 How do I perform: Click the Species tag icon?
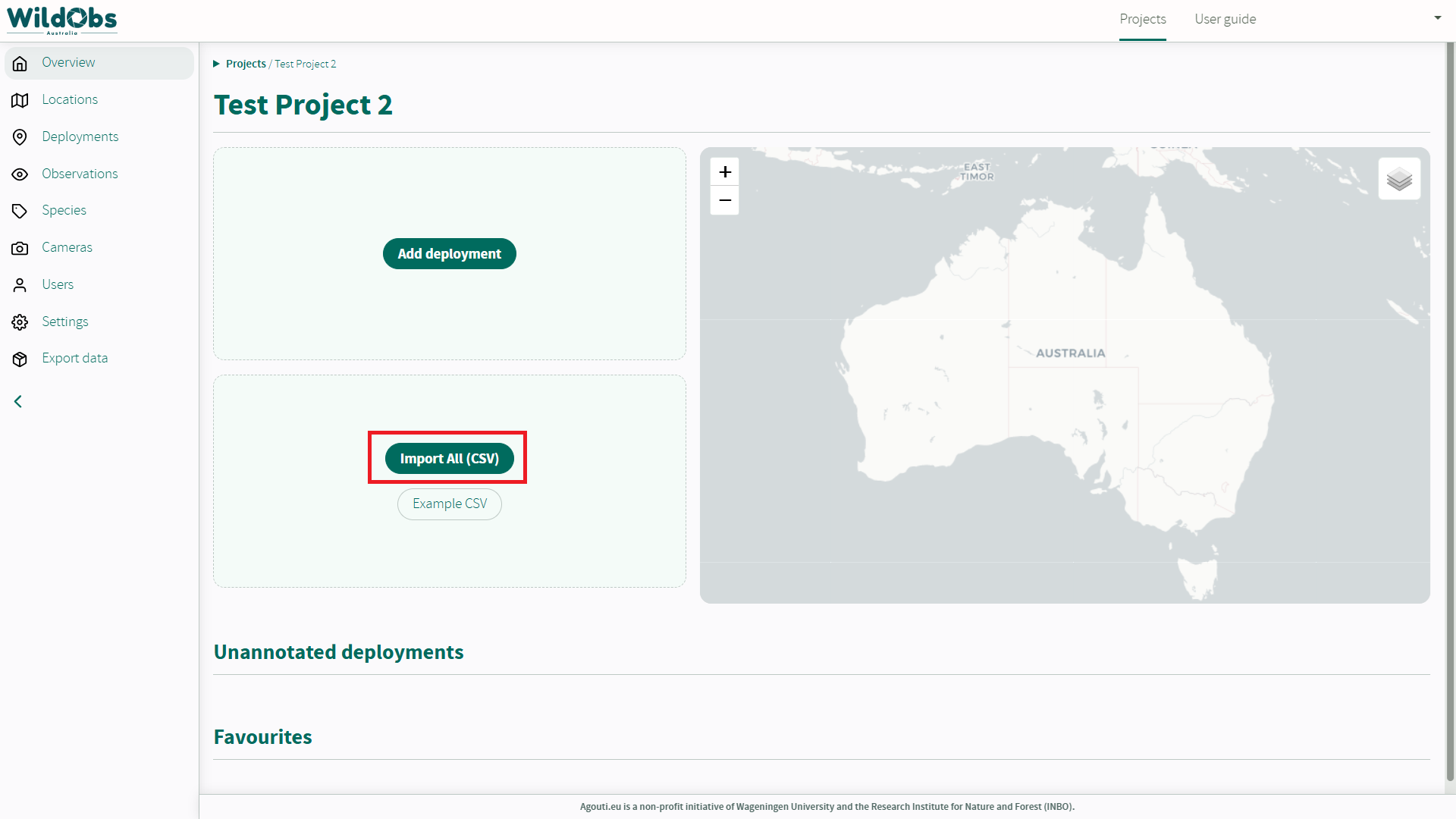click(x=20, y=211)
